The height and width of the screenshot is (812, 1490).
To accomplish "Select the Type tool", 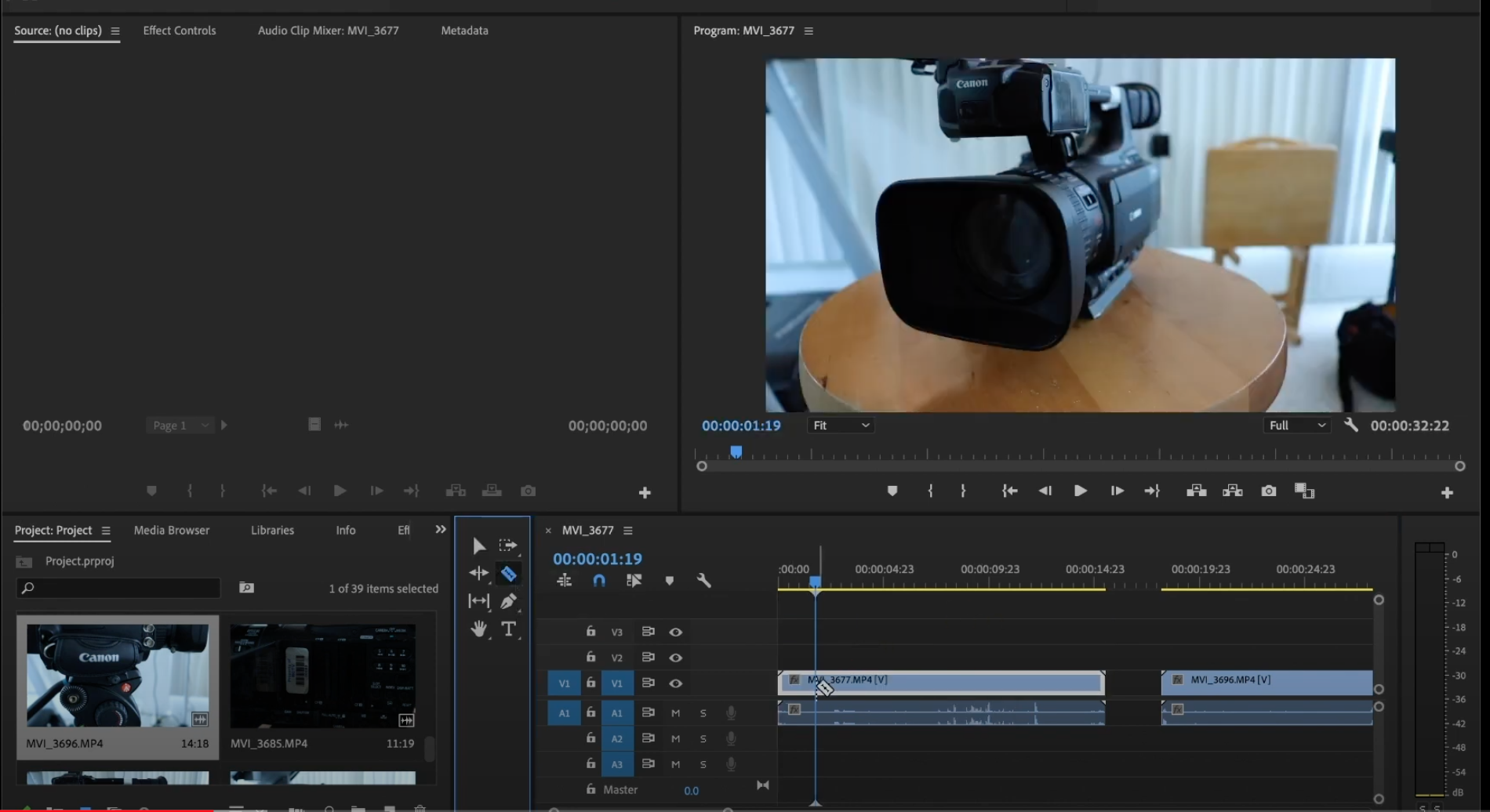I will click(x=508, y=629).
